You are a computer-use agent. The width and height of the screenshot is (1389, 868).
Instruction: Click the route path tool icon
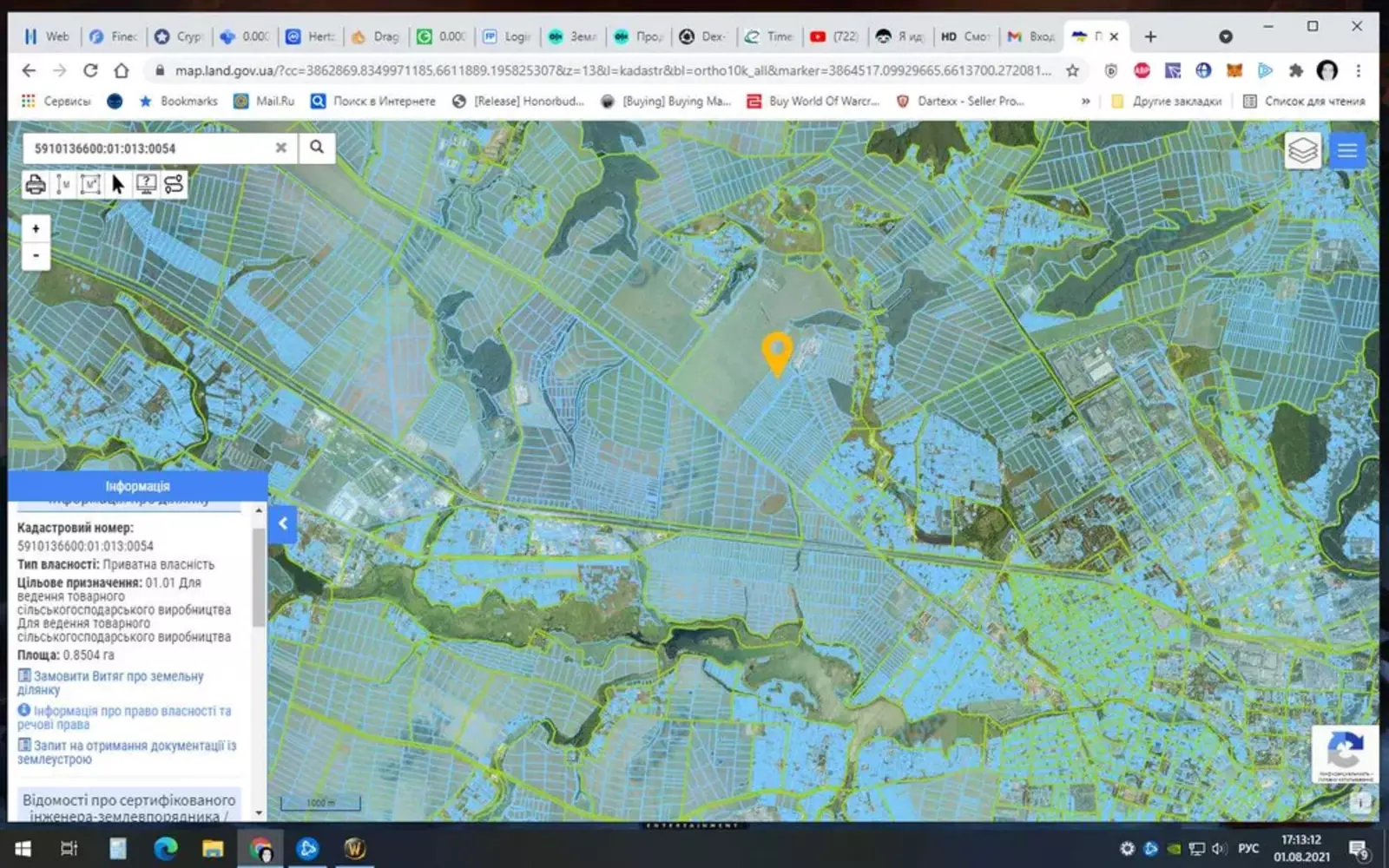click(x=174, y=184)
